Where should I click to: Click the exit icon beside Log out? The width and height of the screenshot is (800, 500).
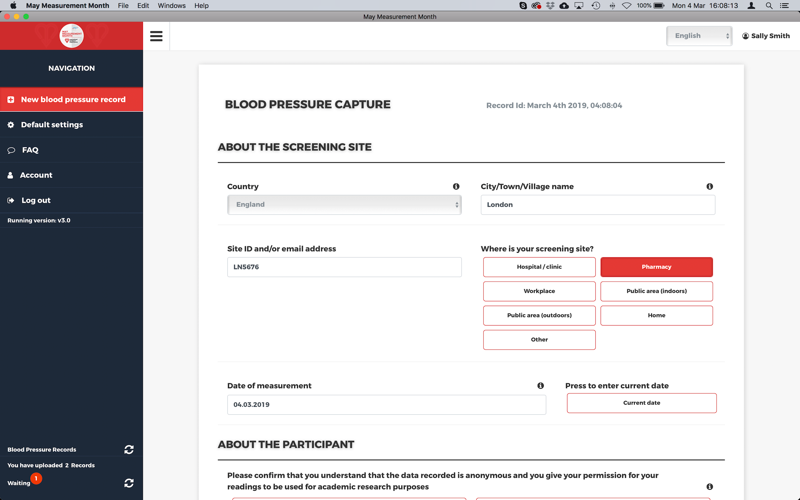[x=11, y=201]
